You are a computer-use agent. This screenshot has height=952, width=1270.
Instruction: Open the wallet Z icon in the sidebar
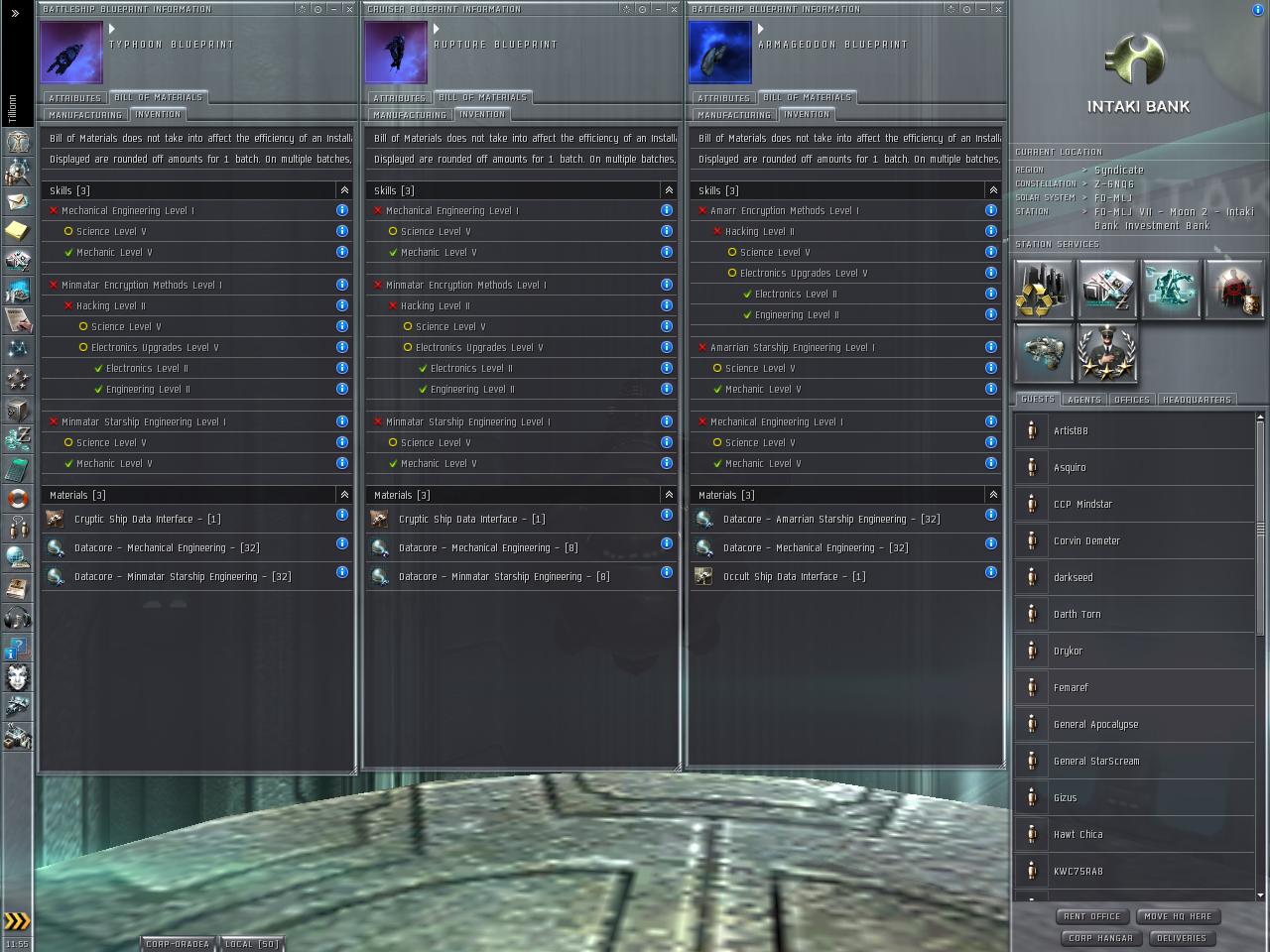click(18, 438)
